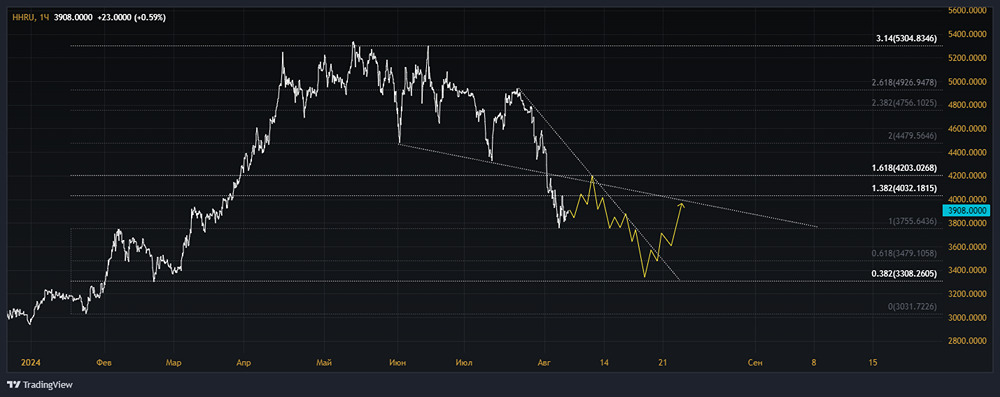Select the 0(3031.7226) Fibonacci level label
Image resolution: width=1000 pixels, height=397 pixels.
click(912, 306)
